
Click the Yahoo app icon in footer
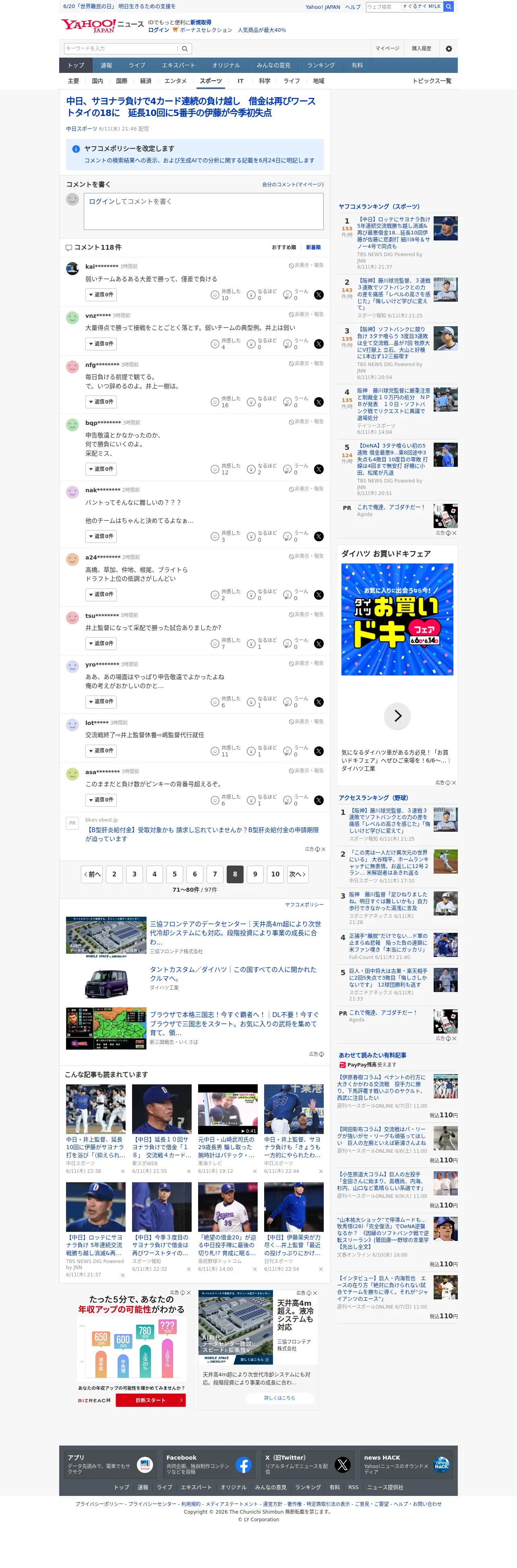coord(145,1464)
